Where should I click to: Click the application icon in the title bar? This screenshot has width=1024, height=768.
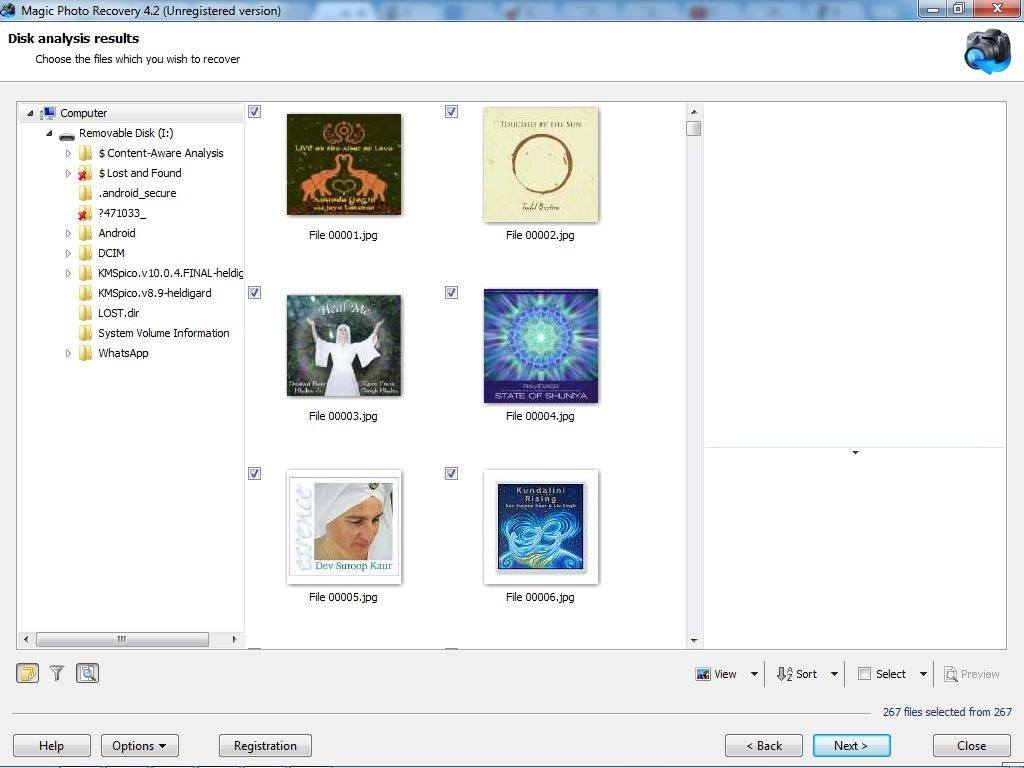(8, 10)
